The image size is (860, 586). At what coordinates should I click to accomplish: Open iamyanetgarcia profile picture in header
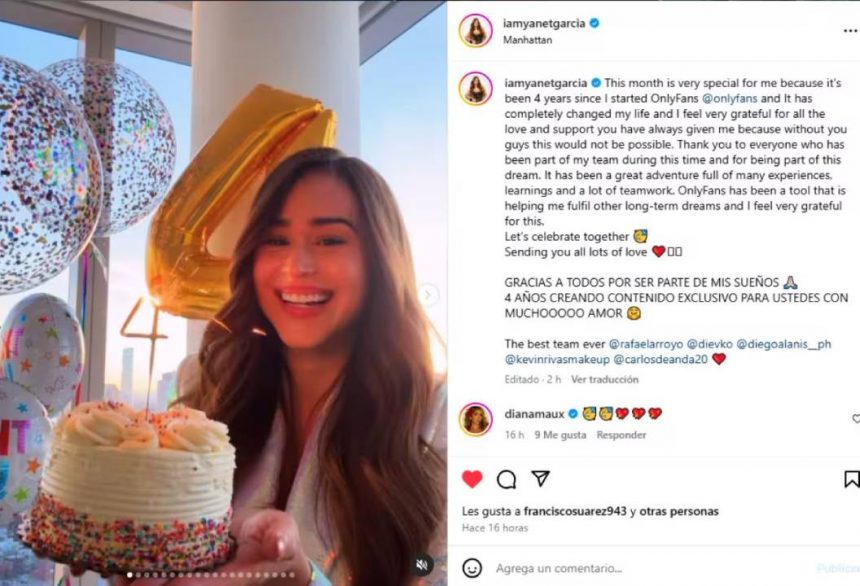pos(476,31)
